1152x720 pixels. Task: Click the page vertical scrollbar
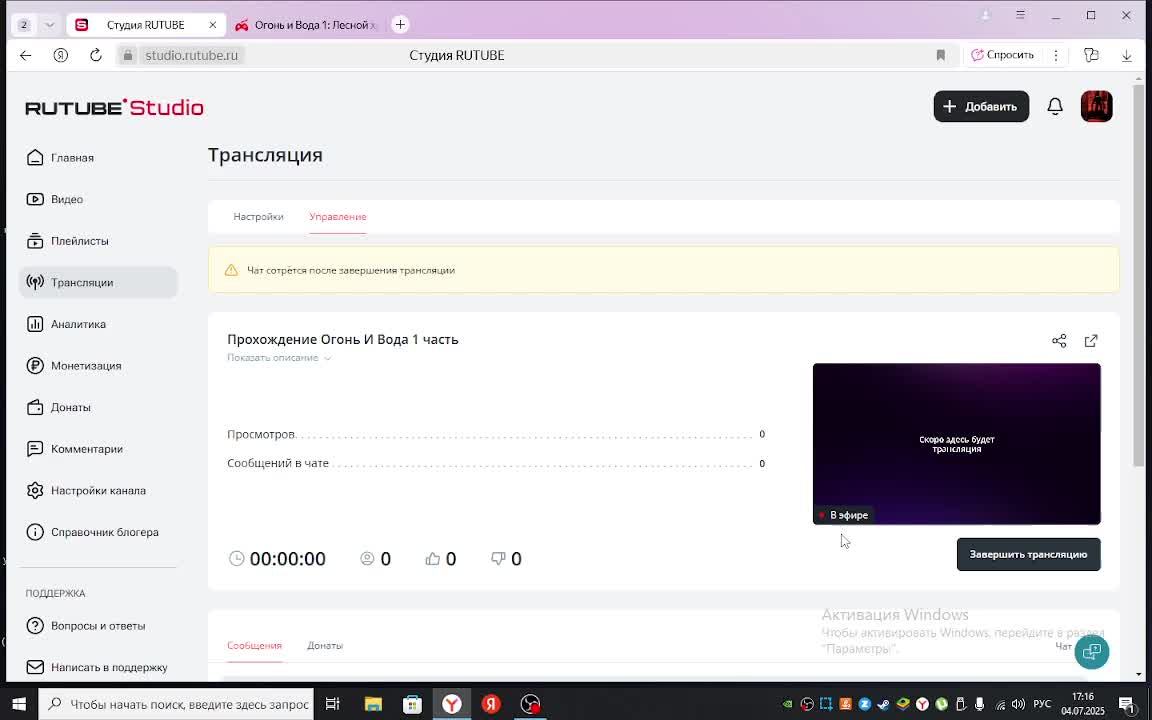[1139, 276]
